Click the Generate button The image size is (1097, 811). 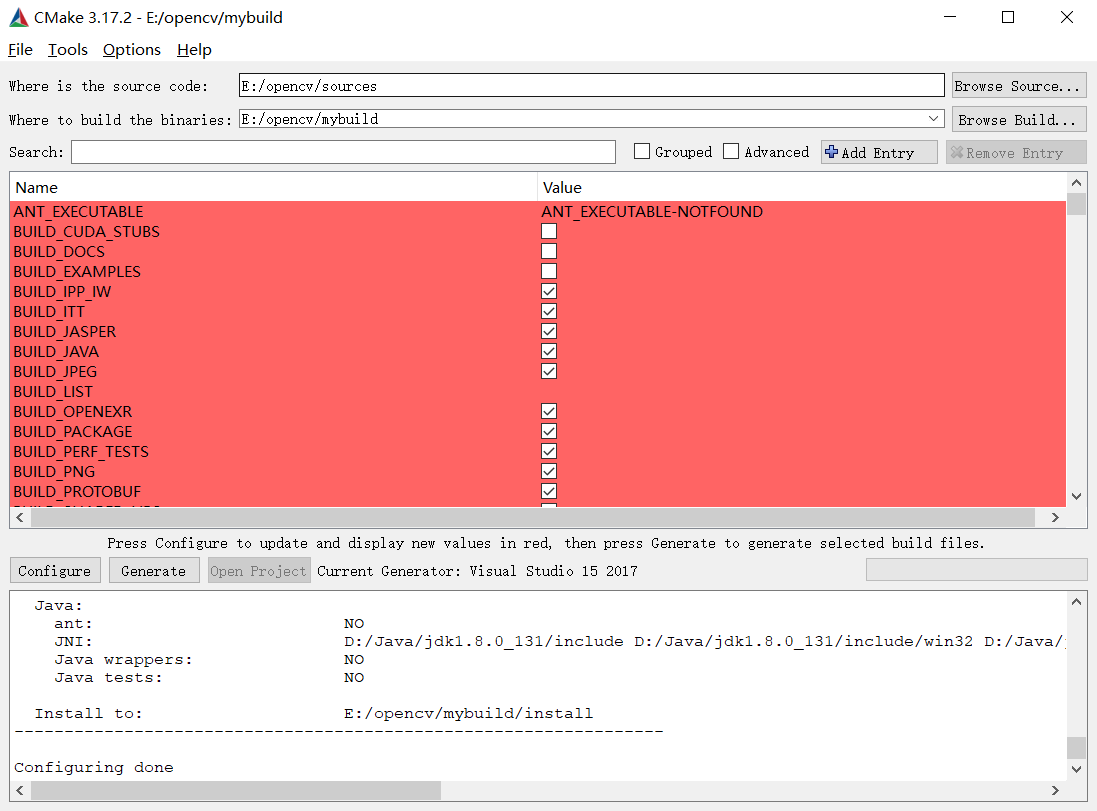pos(154,571)
